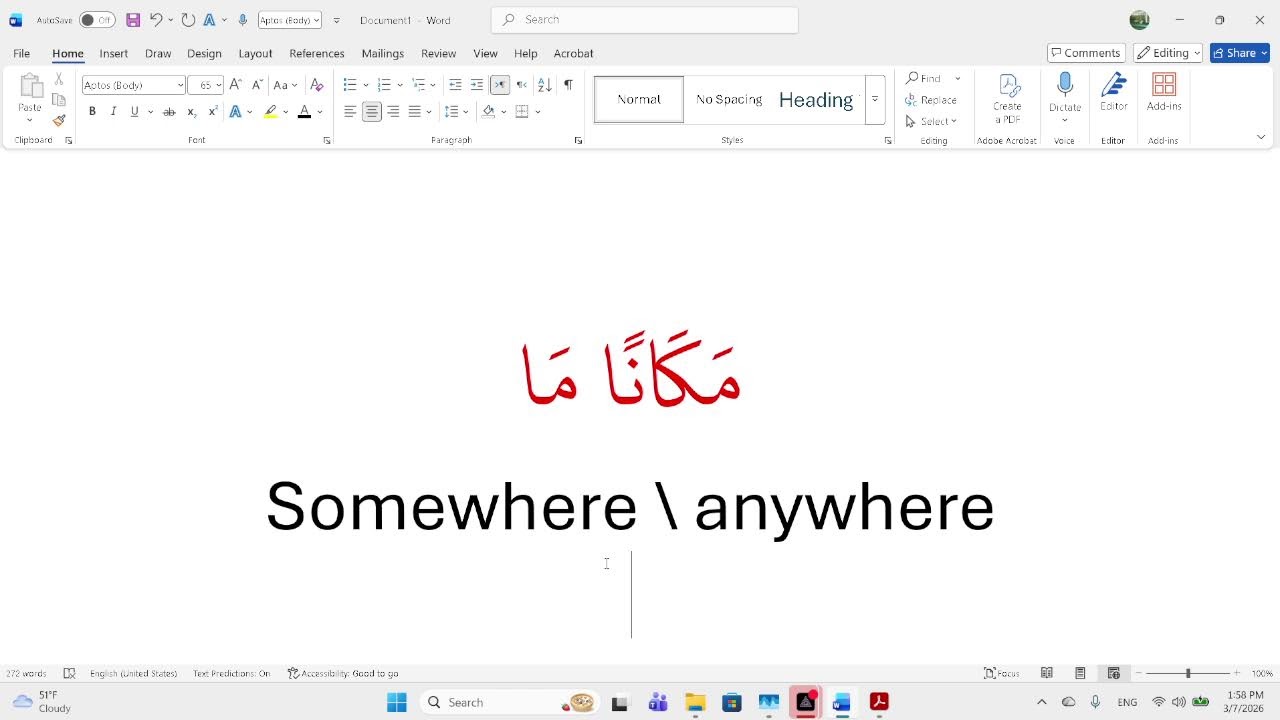Click the Copy icon in Clipboard group
Viewport: 1280px width, 720px height.
(59, 100)
